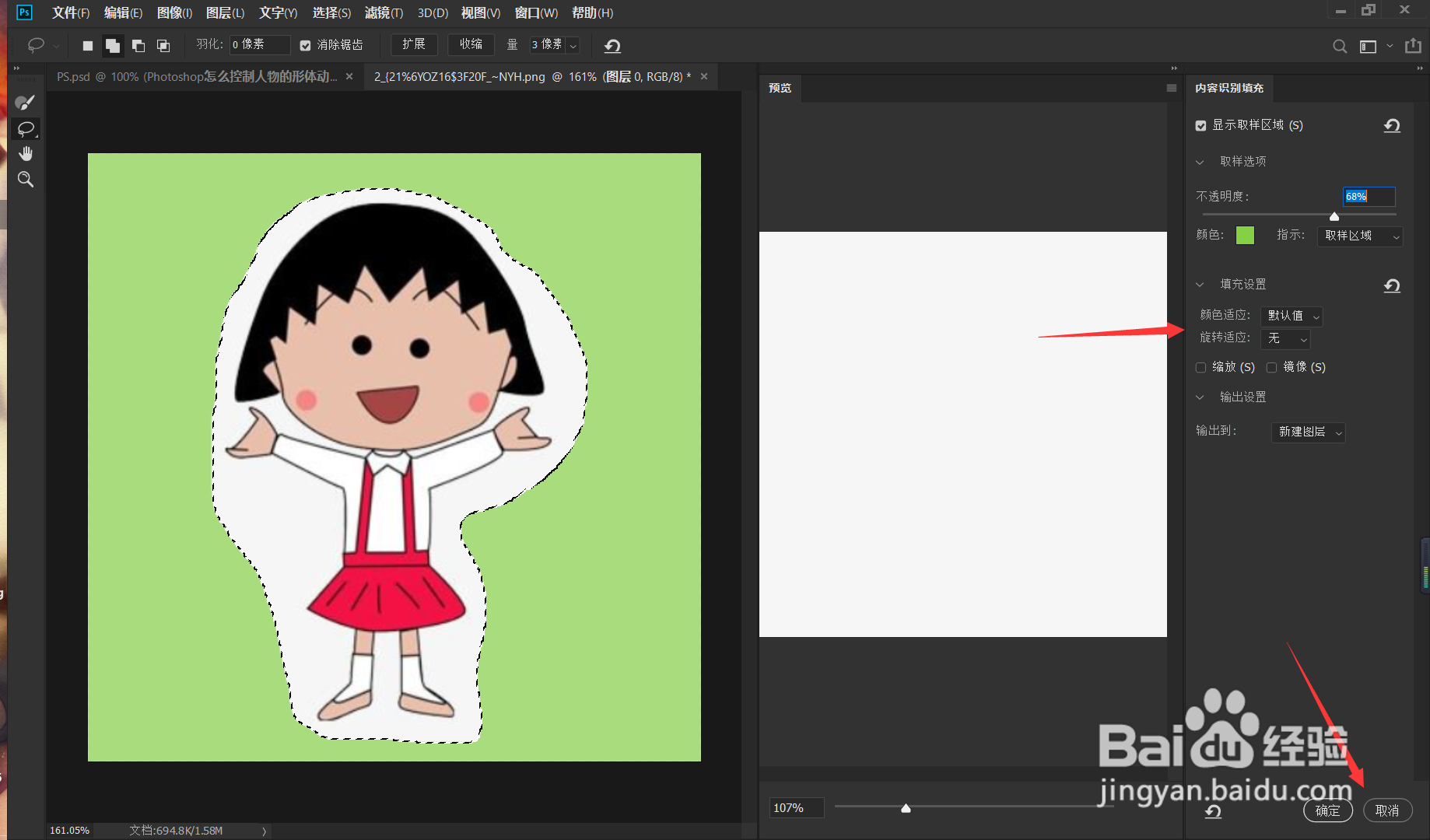Click the 161.05% document zoom field

(x=69, y=831)
